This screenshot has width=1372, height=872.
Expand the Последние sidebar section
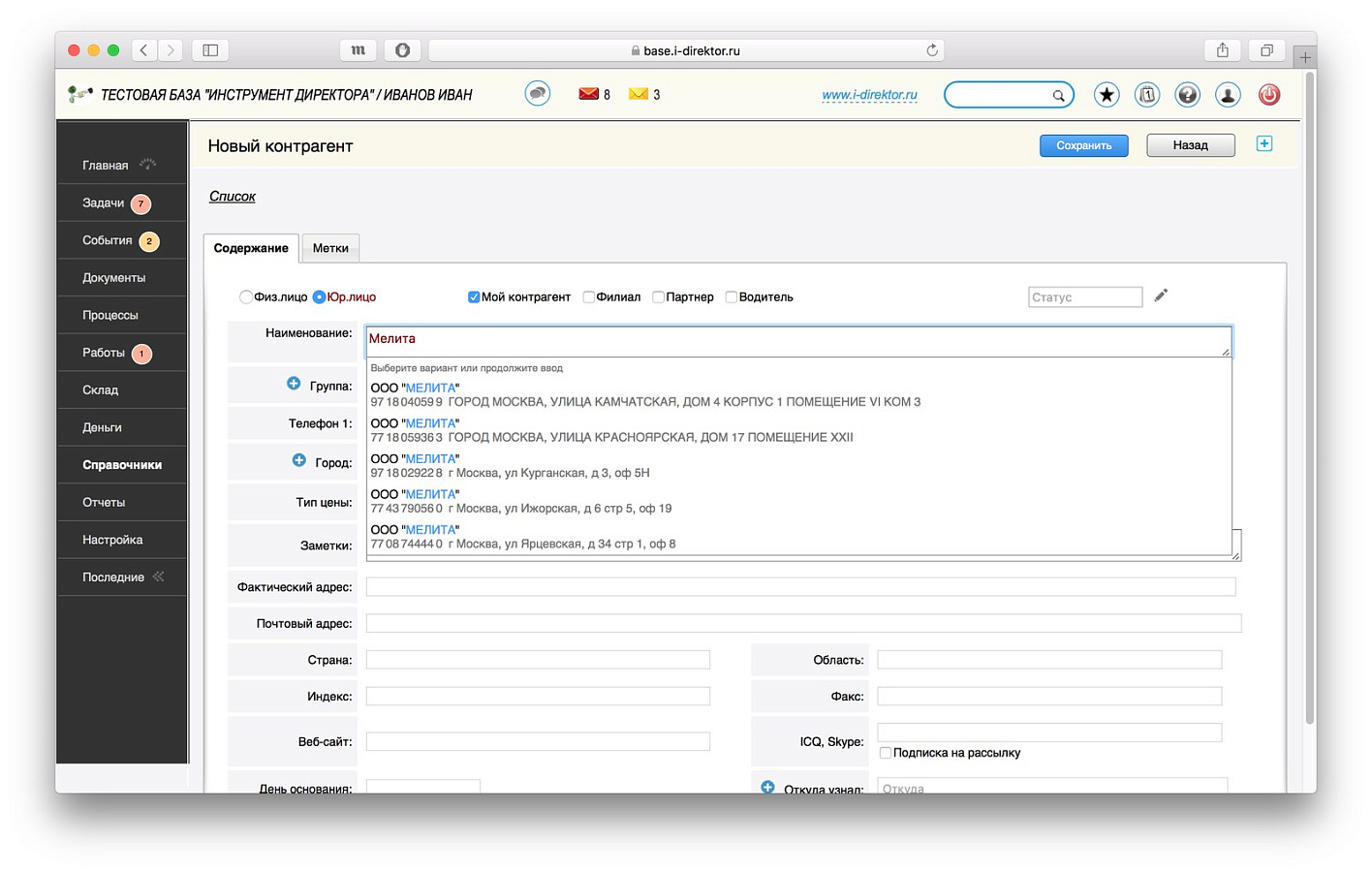(122, 577)
